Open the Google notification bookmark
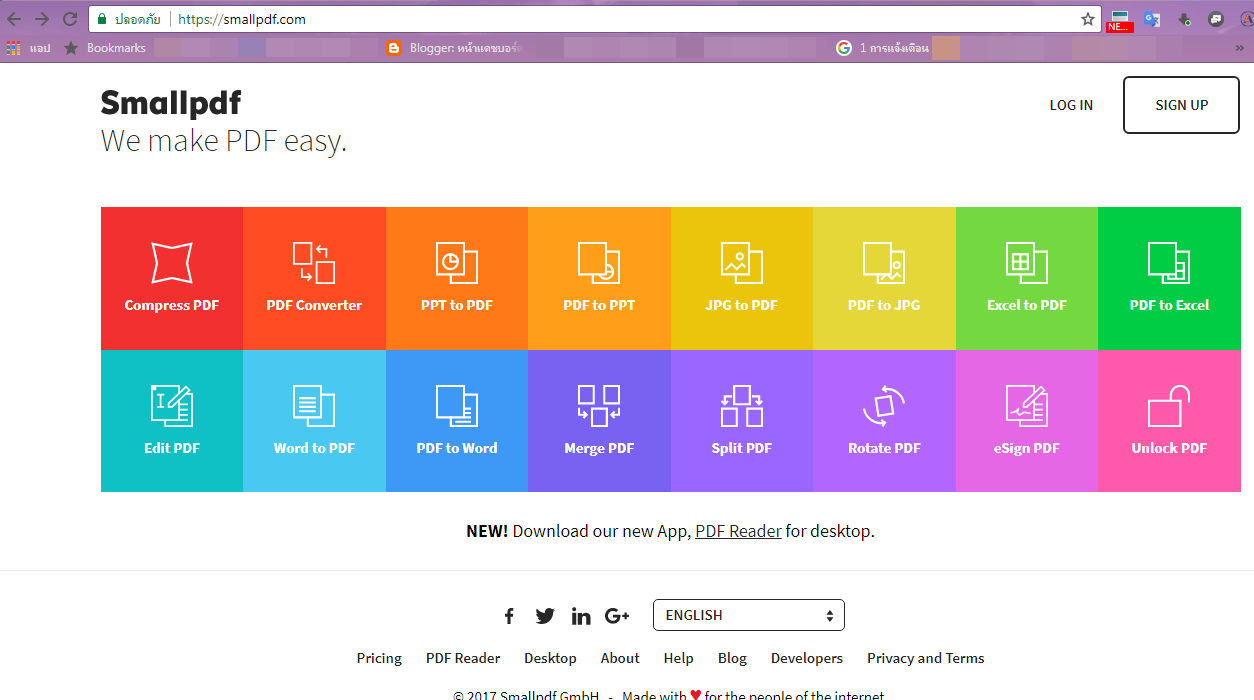The height and width of the screenshot is (700, 1254). coord(883,47)
